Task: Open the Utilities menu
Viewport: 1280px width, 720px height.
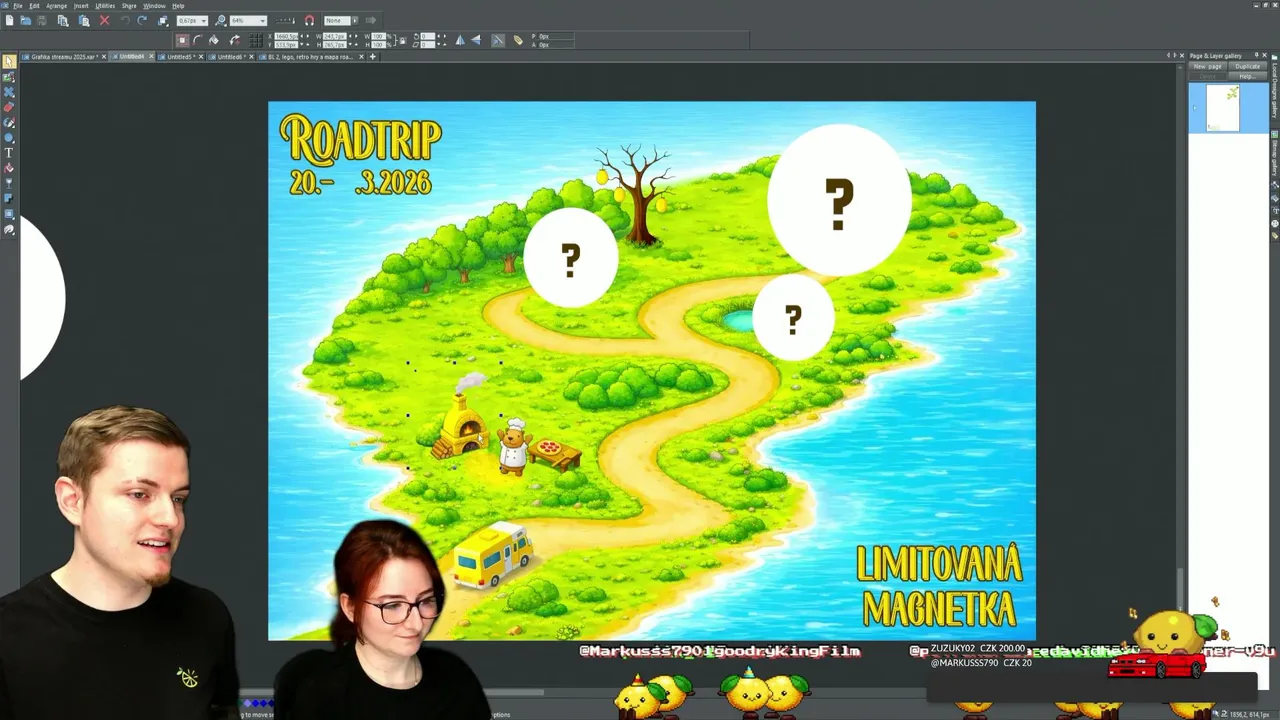Action: [105, 6]
